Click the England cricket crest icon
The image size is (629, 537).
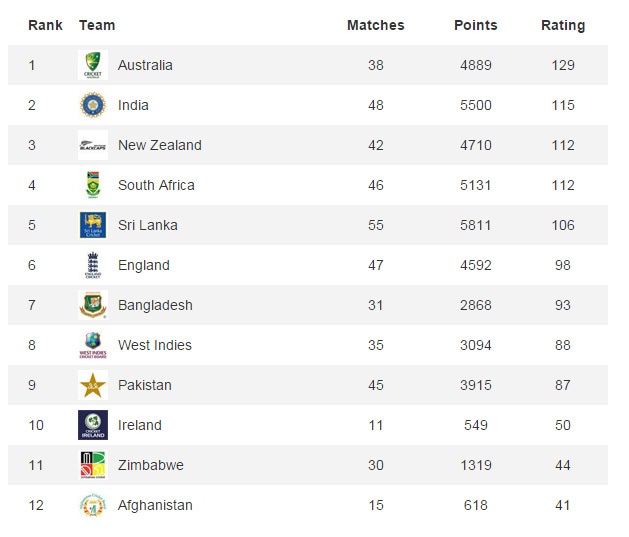[x=93, y=265]
